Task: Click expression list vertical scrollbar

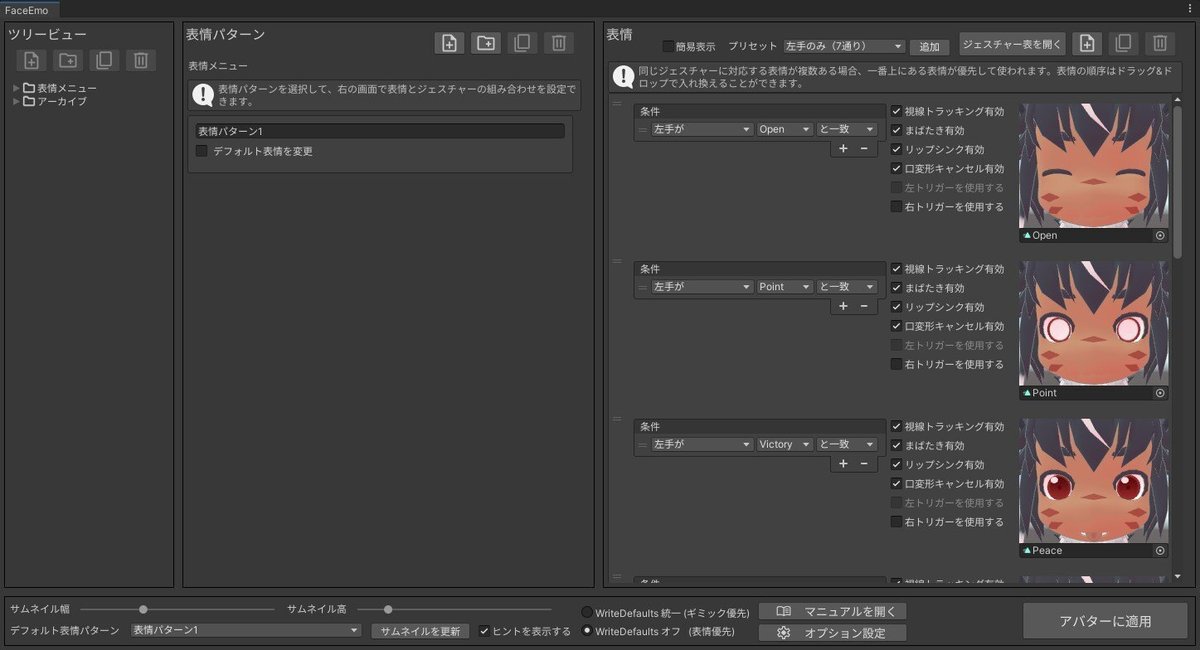Action: (1177, 180)
